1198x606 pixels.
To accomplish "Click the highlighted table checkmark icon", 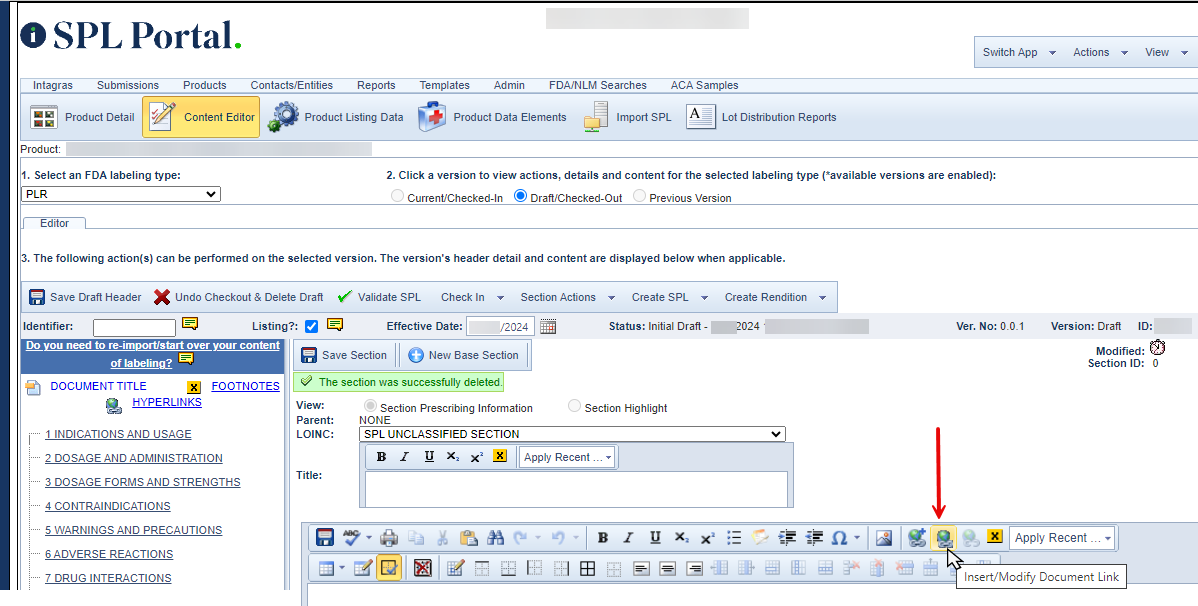I will click(390, 568).
